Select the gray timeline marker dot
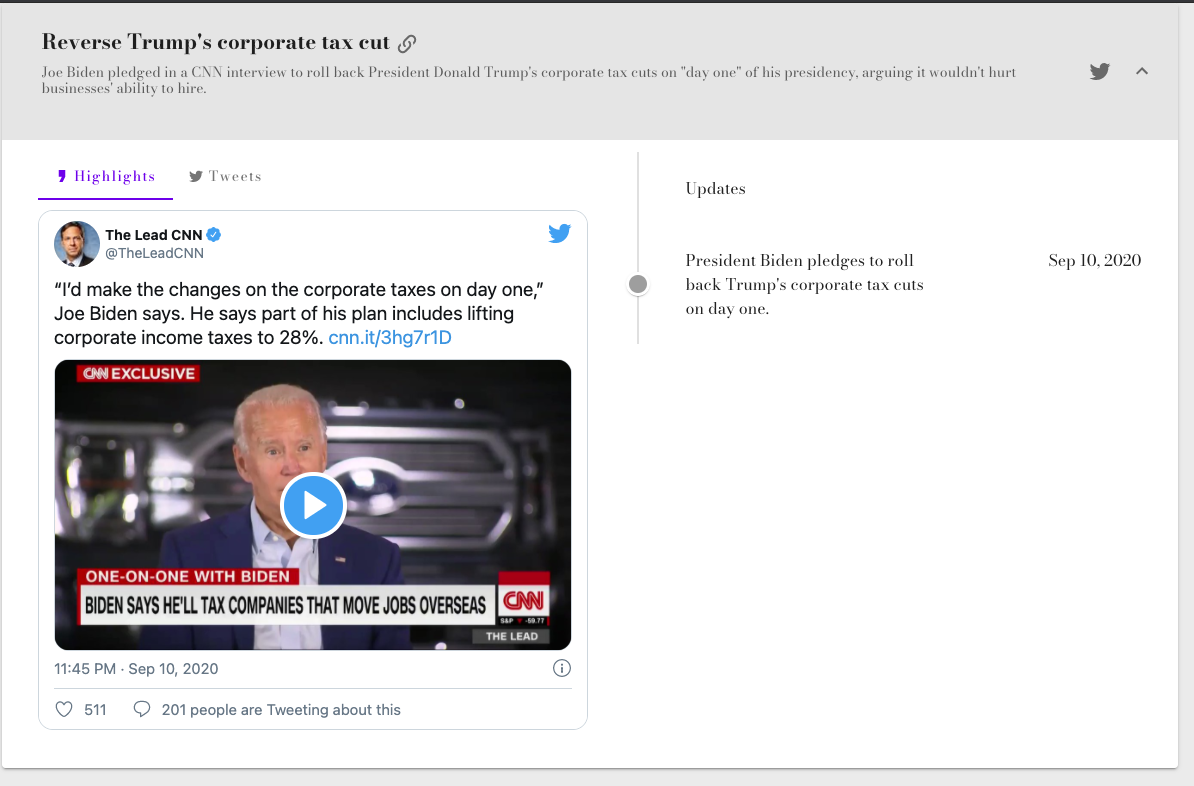1194x786 pixels. coord(637,284)
